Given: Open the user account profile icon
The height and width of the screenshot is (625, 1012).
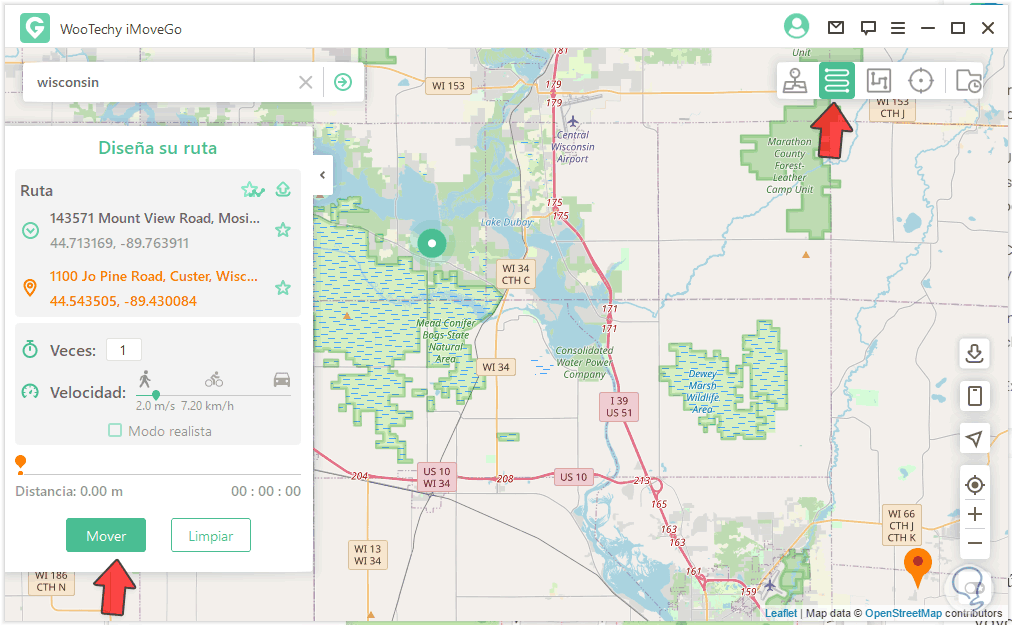Looking at the screenshot, I should [x=796, y=26].
